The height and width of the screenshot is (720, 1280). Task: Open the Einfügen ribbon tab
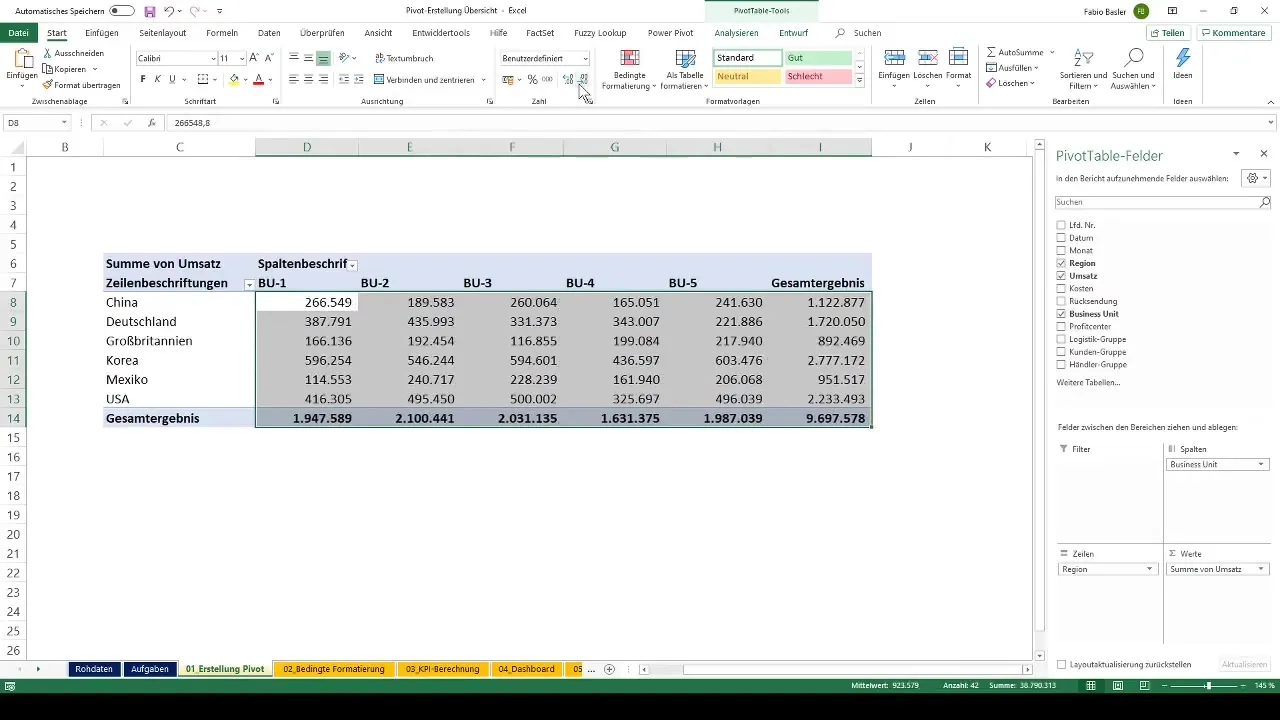pyautogui.click(x=102, y=33)
